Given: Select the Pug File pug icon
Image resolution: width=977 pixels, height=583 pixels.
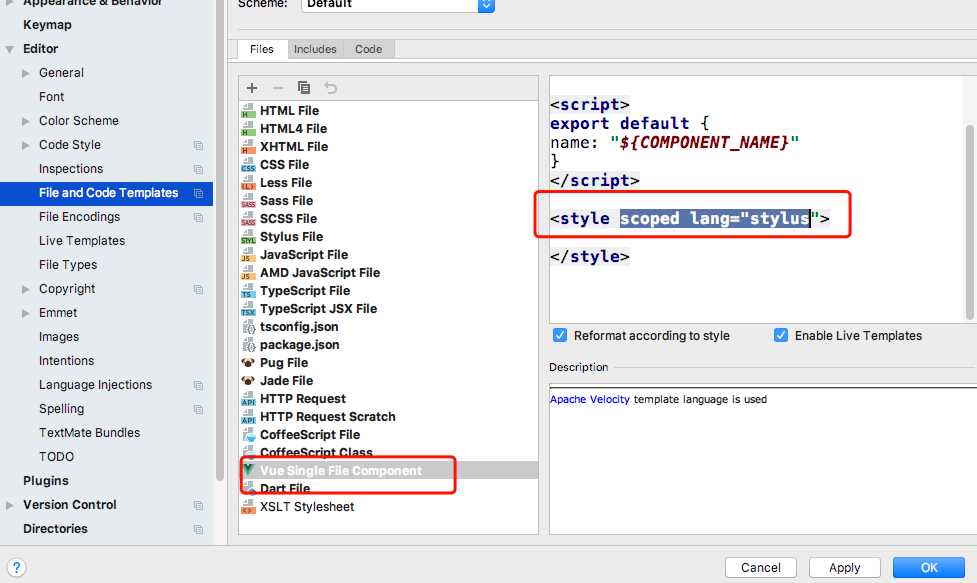Looking at the screenshot, I should [x=248, y=363].
